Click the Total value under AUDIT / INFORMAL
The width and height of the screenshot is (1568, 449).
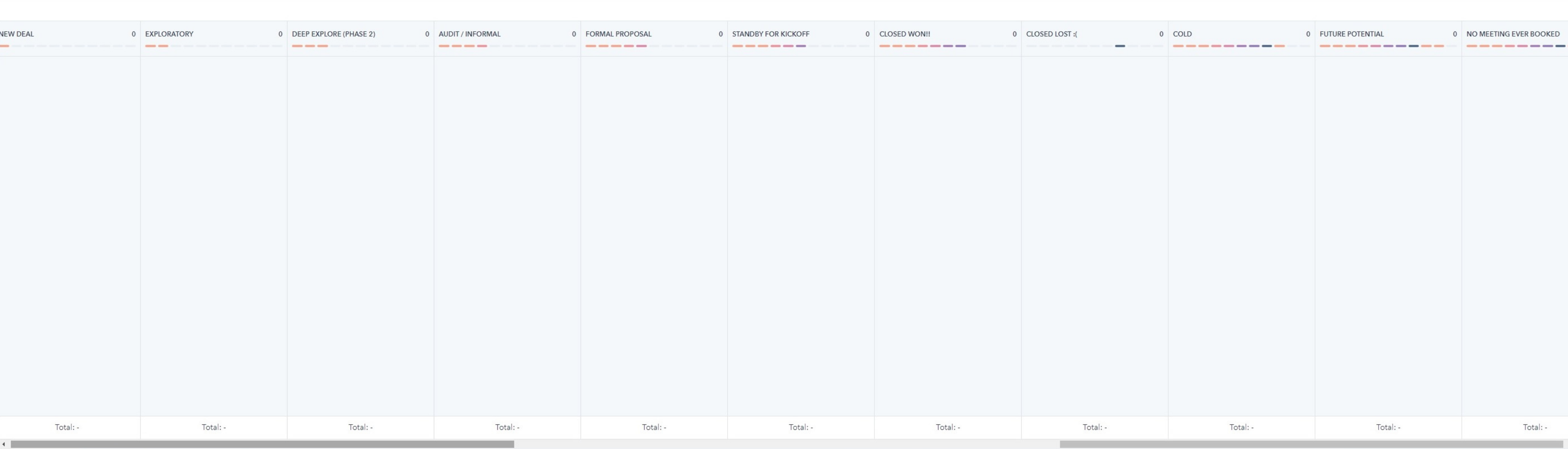(x=507, y=427)
